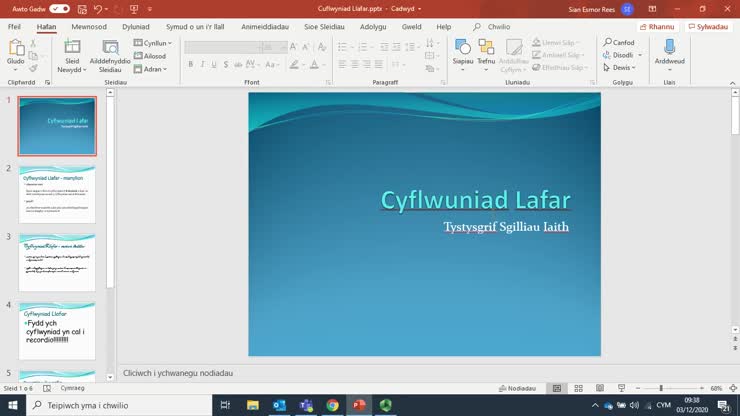
Task: Switch to the Mewnosod tab
Action: 89,27
